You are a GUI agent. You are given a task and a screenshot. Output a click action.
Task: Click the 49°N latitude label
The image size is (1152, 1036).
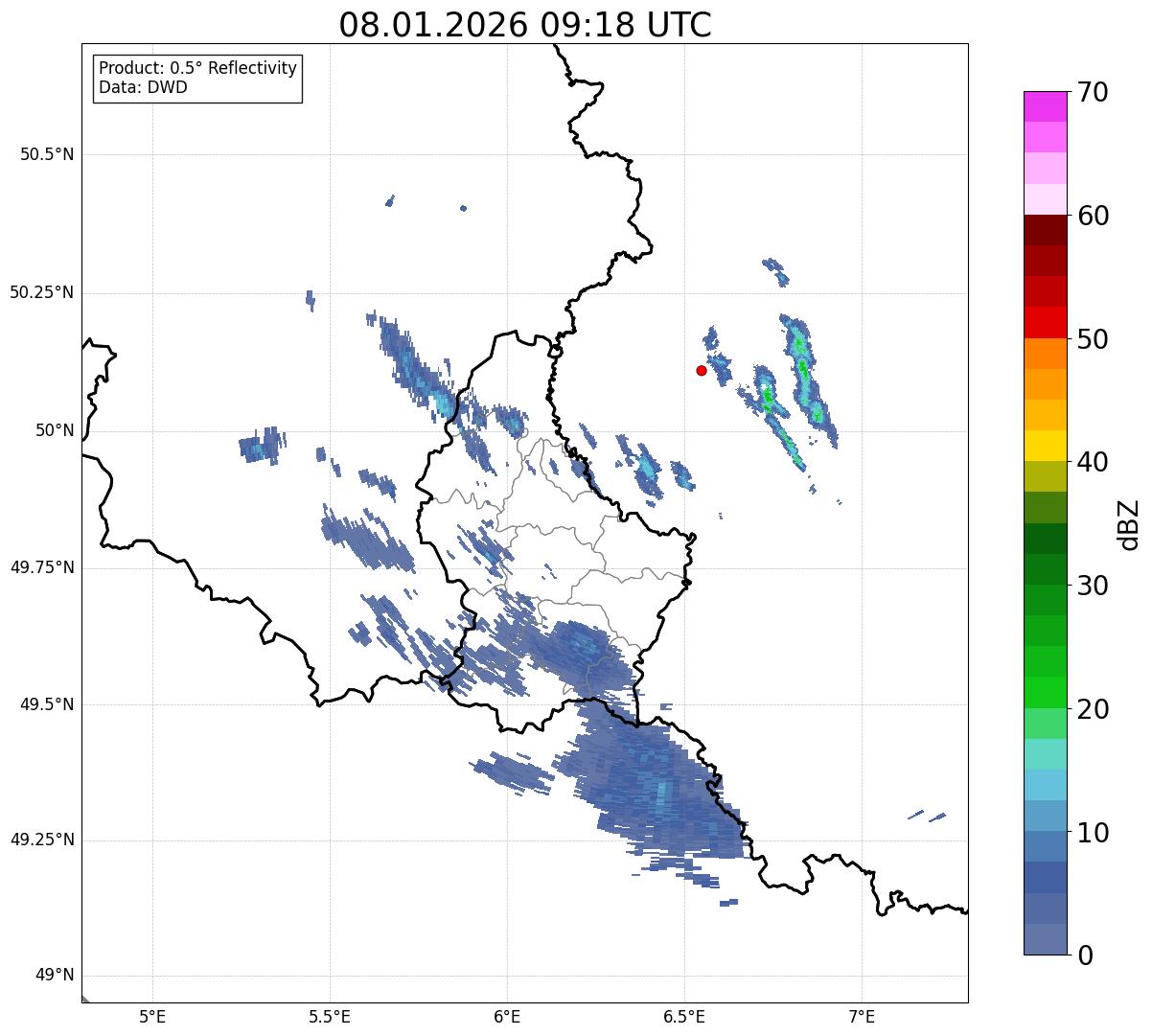(55, 975)
